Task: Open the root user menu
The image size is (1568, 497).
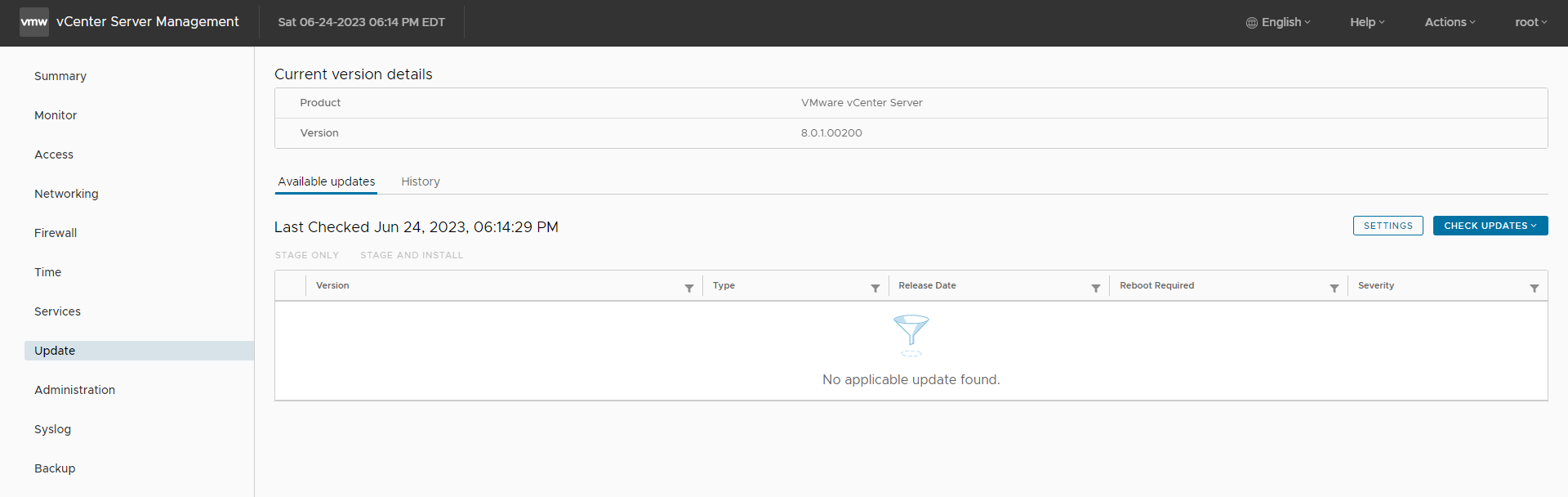Action: click(1530, 22)
